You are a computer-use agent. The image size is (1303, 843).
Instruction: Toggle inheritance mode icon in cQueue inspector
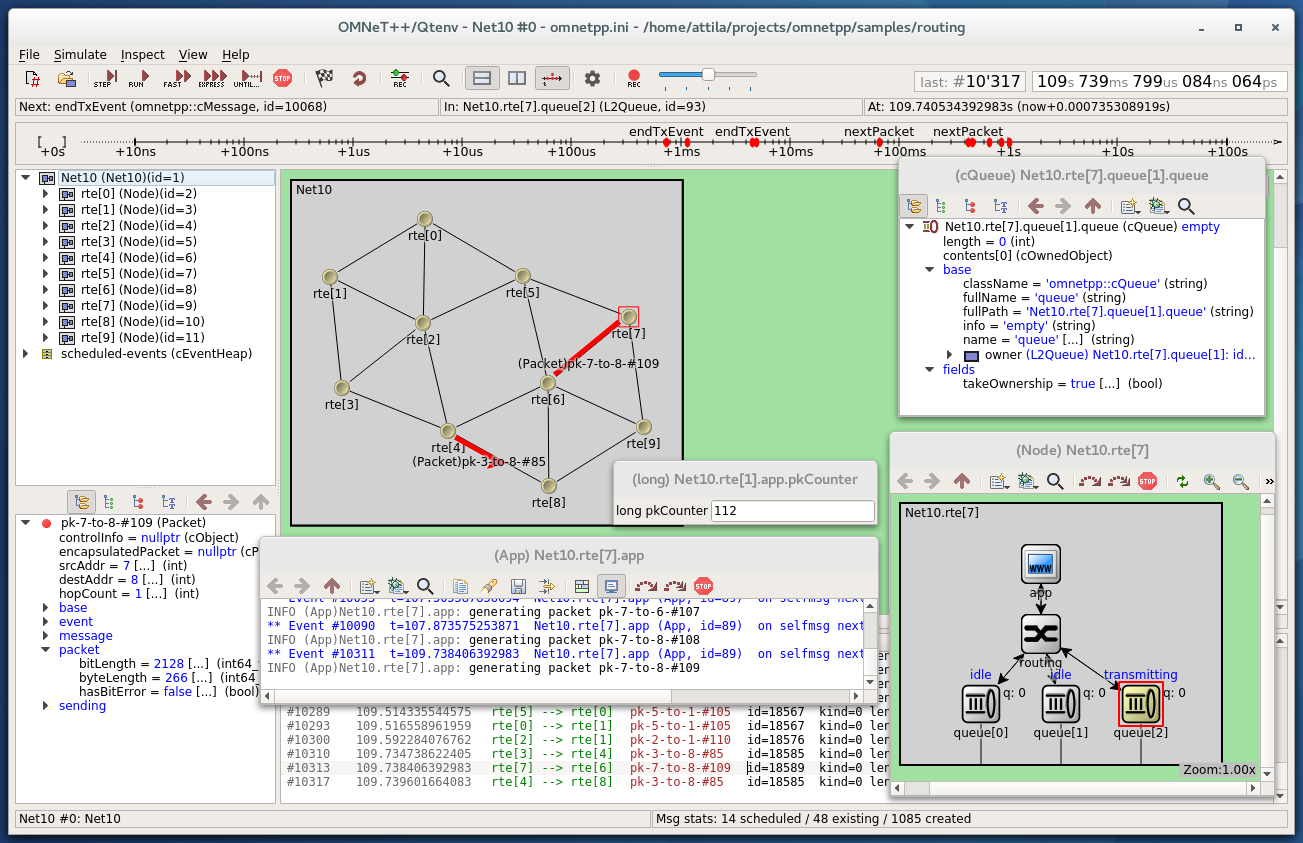pyautogui.click(x=1000, y=206)
